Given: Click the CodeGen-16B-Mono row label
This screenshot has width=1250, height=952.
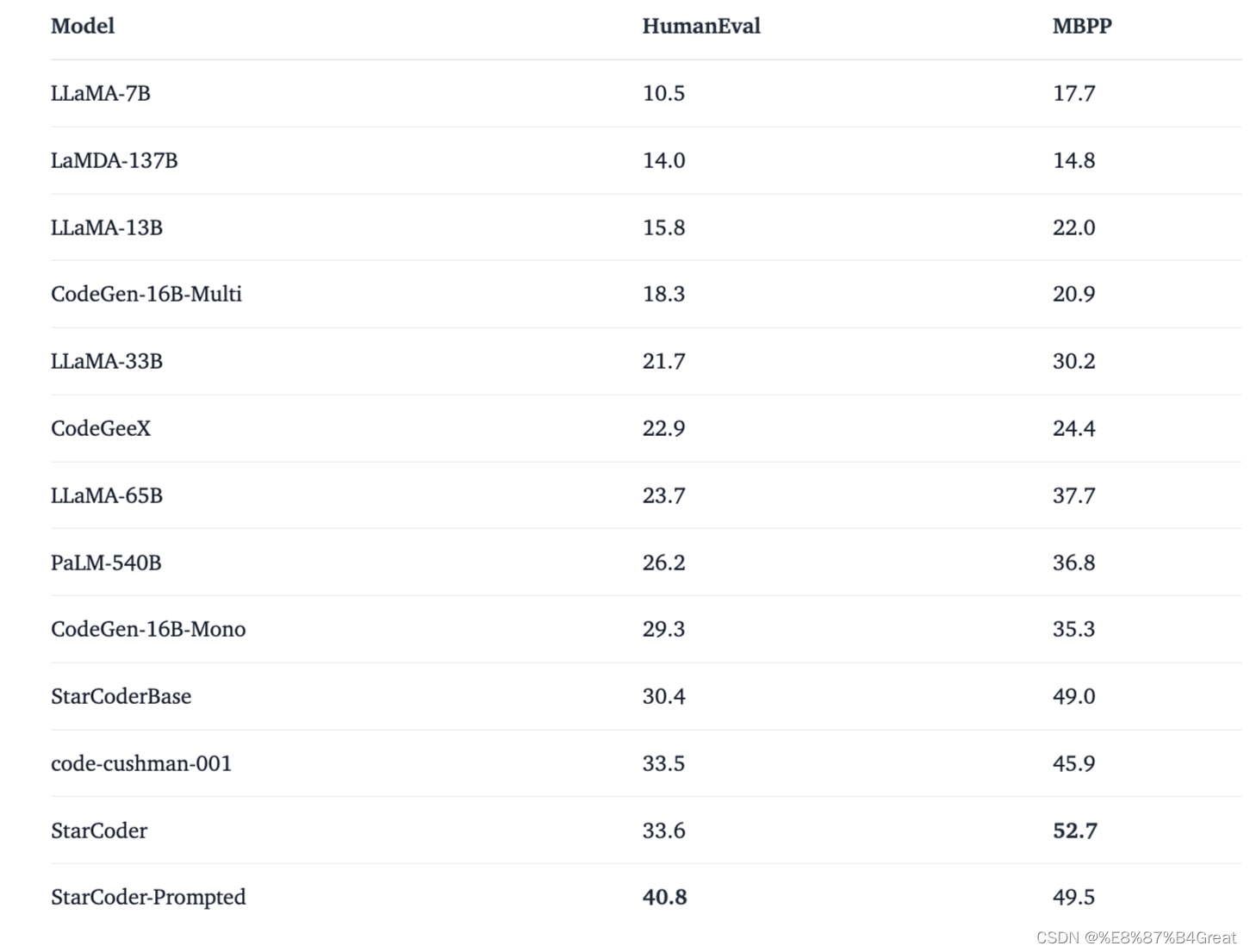Looking at the screenshot, I should [x=148, y=629].
